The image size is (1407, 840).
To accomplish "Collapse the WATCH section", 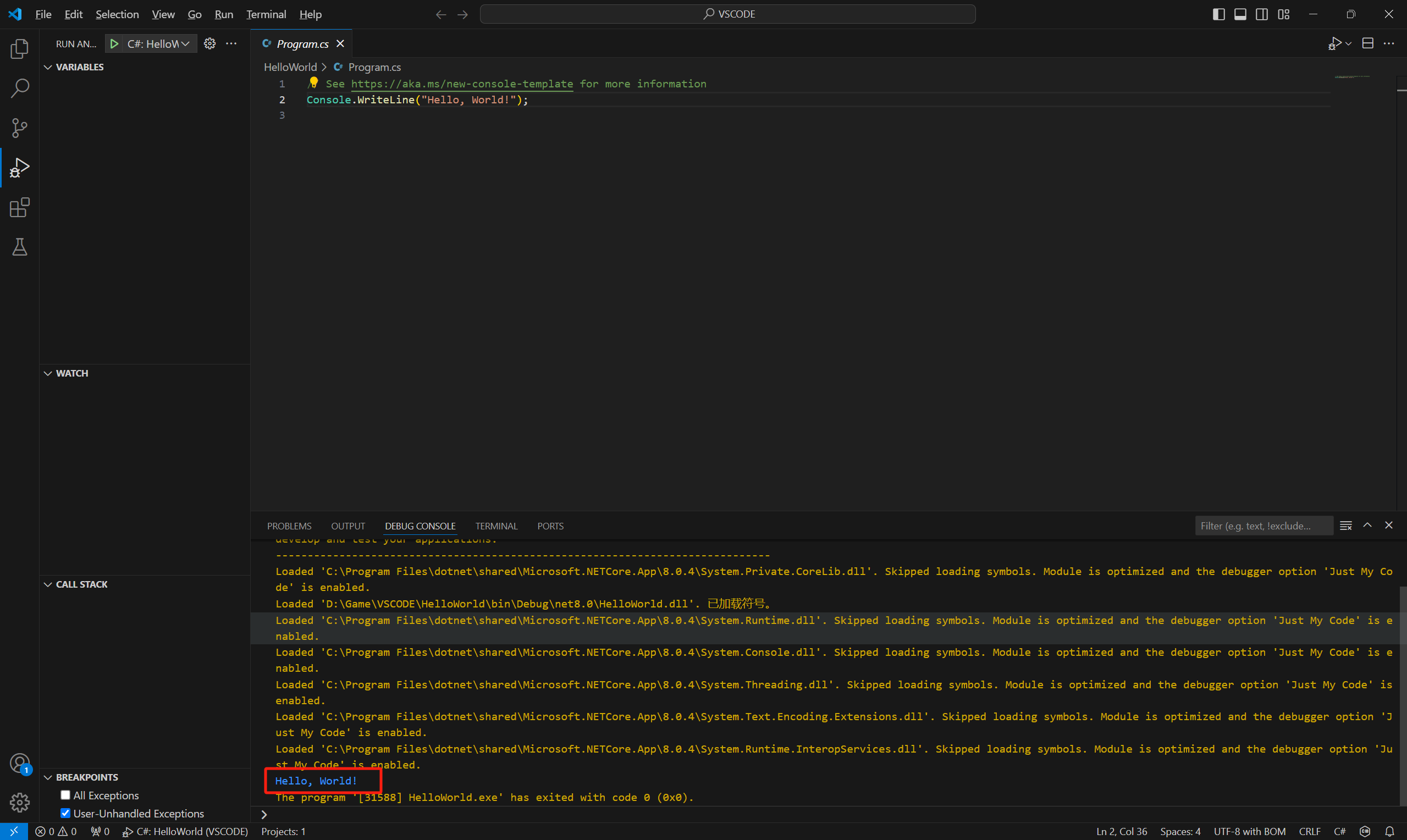I will (x=66, y=373).
